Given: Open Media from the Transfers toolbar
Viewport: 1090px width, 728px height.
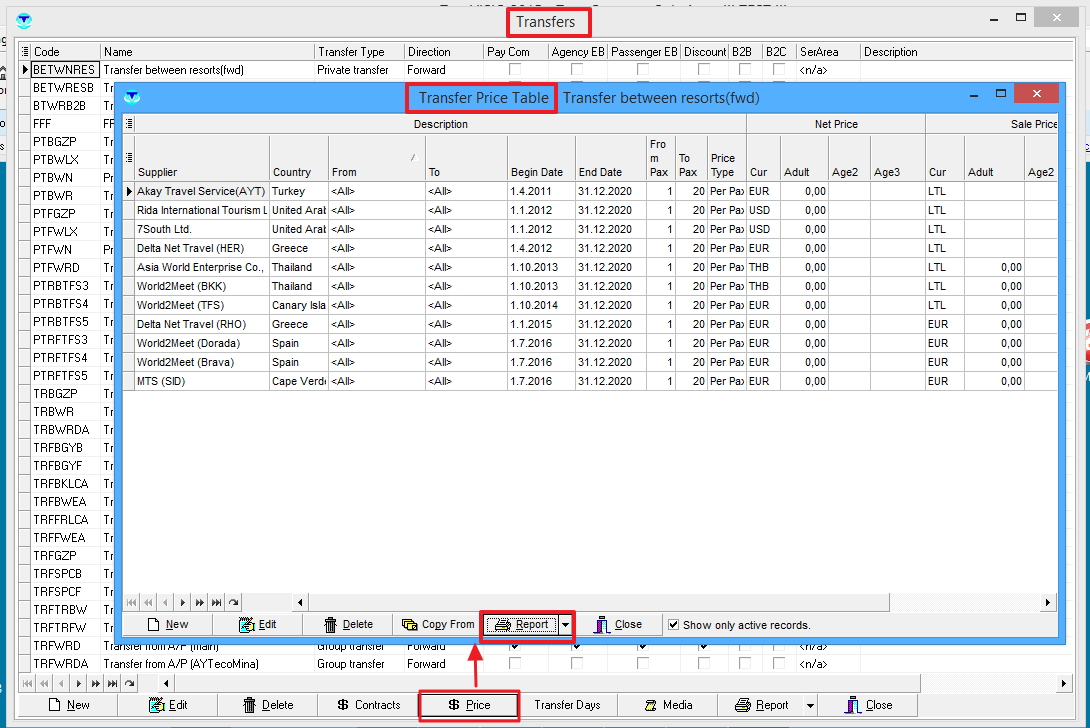Looking at the screenshot, I should pos(667,705).
